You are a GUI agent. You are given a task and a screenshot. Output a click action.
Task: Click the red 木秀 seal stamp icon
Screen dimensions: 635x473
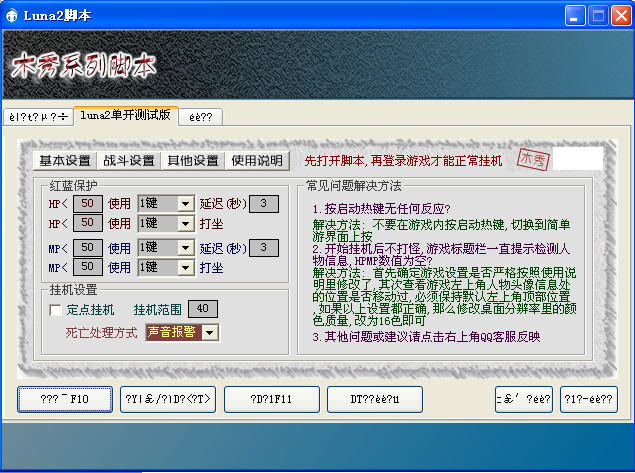click(x=533, y=160)
